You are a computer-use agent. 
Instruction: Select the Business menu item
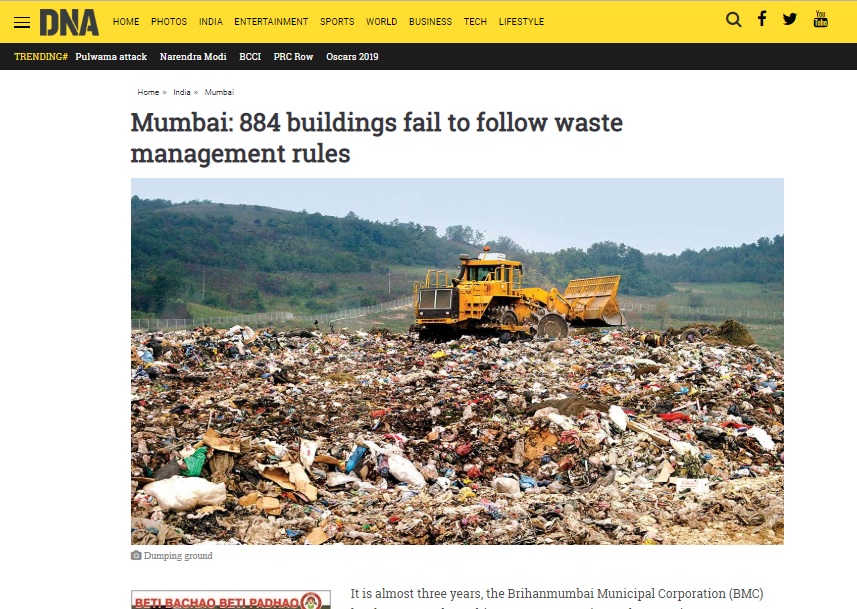(x=430, y=21)
